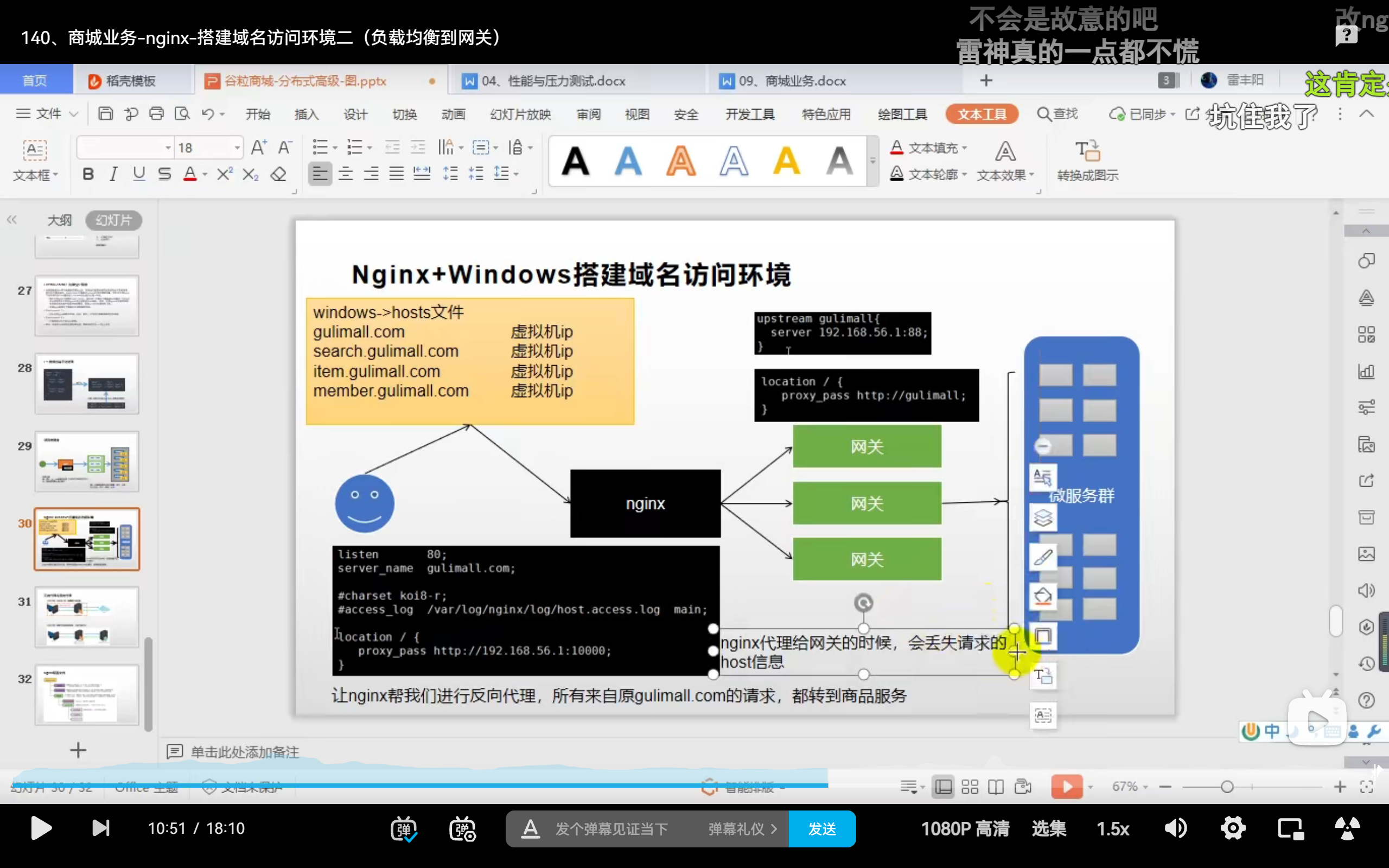
Task: Click the Bold formatting icon
Action: point(88,174)
